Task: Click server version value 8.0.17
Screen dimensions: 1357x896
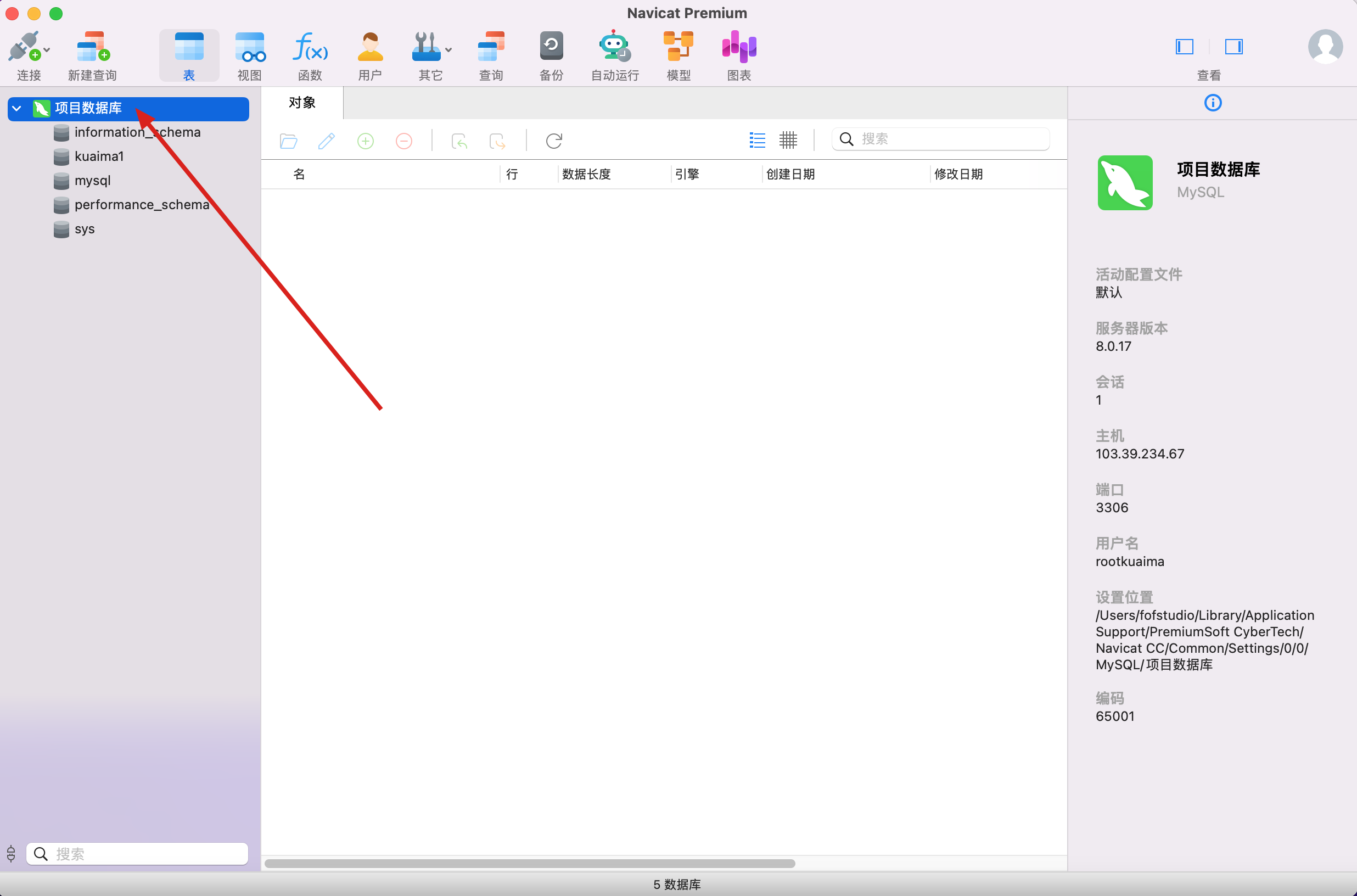Action: pos(1113,346)
